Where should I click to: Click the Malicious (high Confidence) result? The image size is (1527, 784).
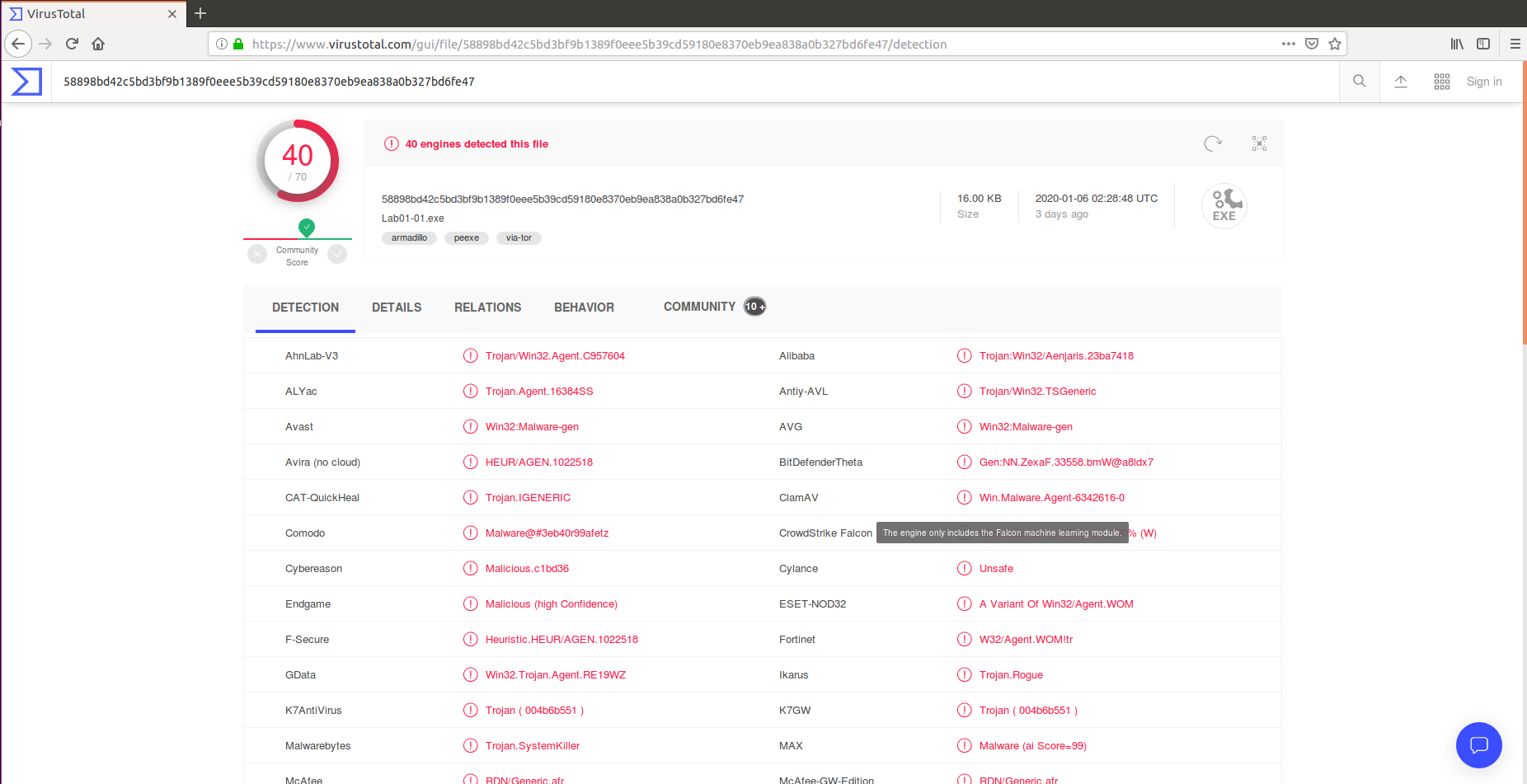click(x=552, y=604)
